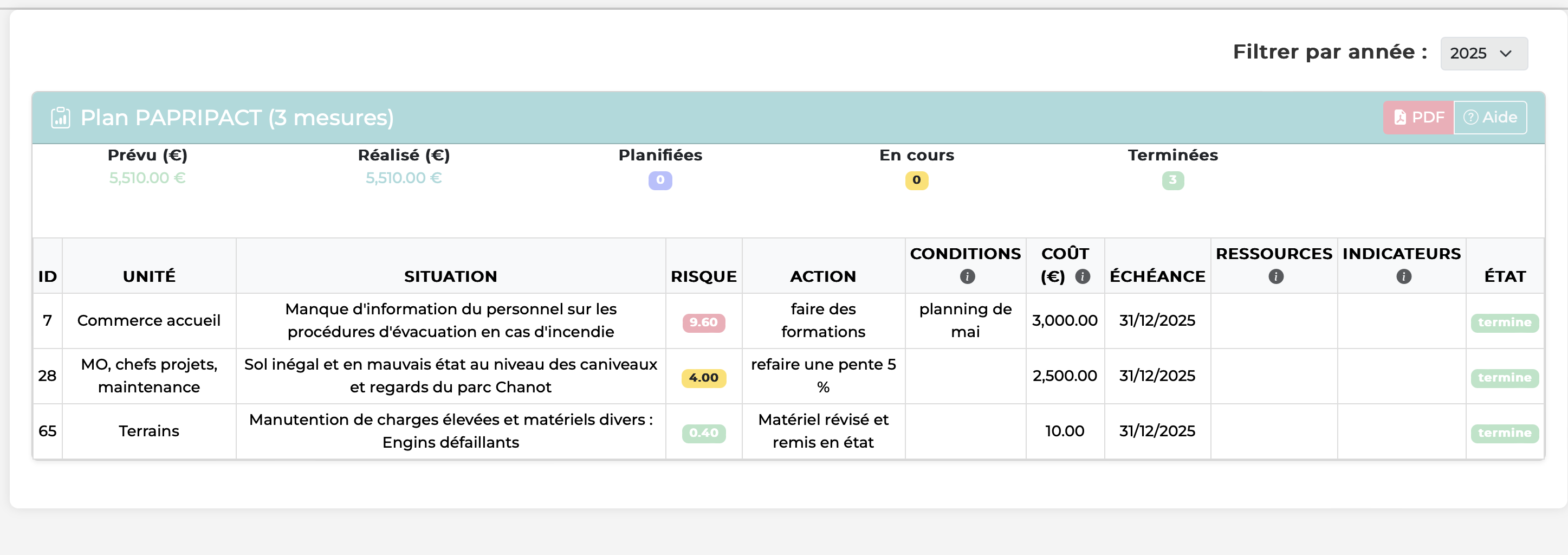The height and width of the screenshot is (555, 1568).
Task: Select the Commerce accueil unit cell
Action: [x=149, y=320]
